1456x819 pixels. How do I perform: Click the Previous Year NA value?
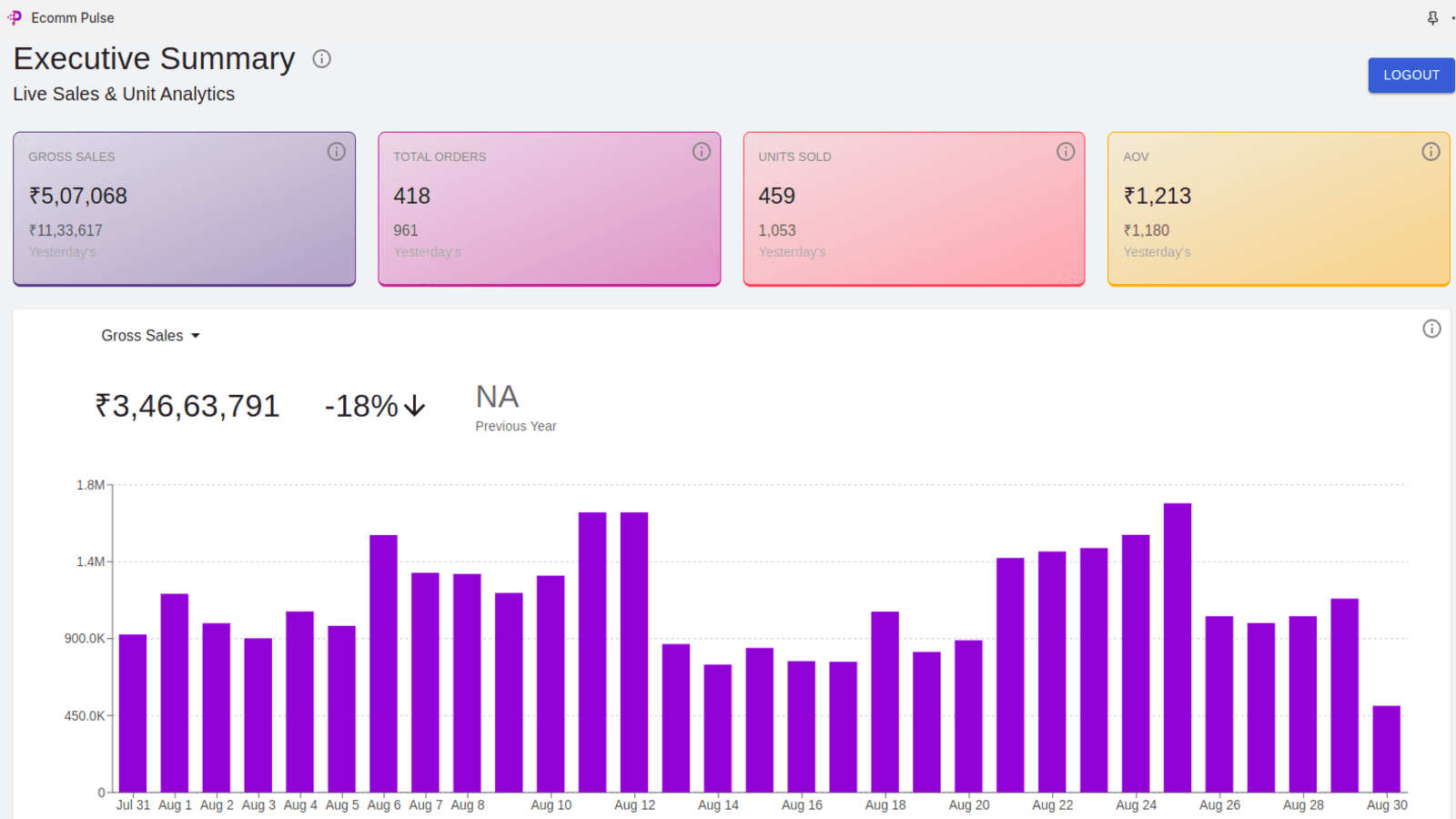click(497, 397)
